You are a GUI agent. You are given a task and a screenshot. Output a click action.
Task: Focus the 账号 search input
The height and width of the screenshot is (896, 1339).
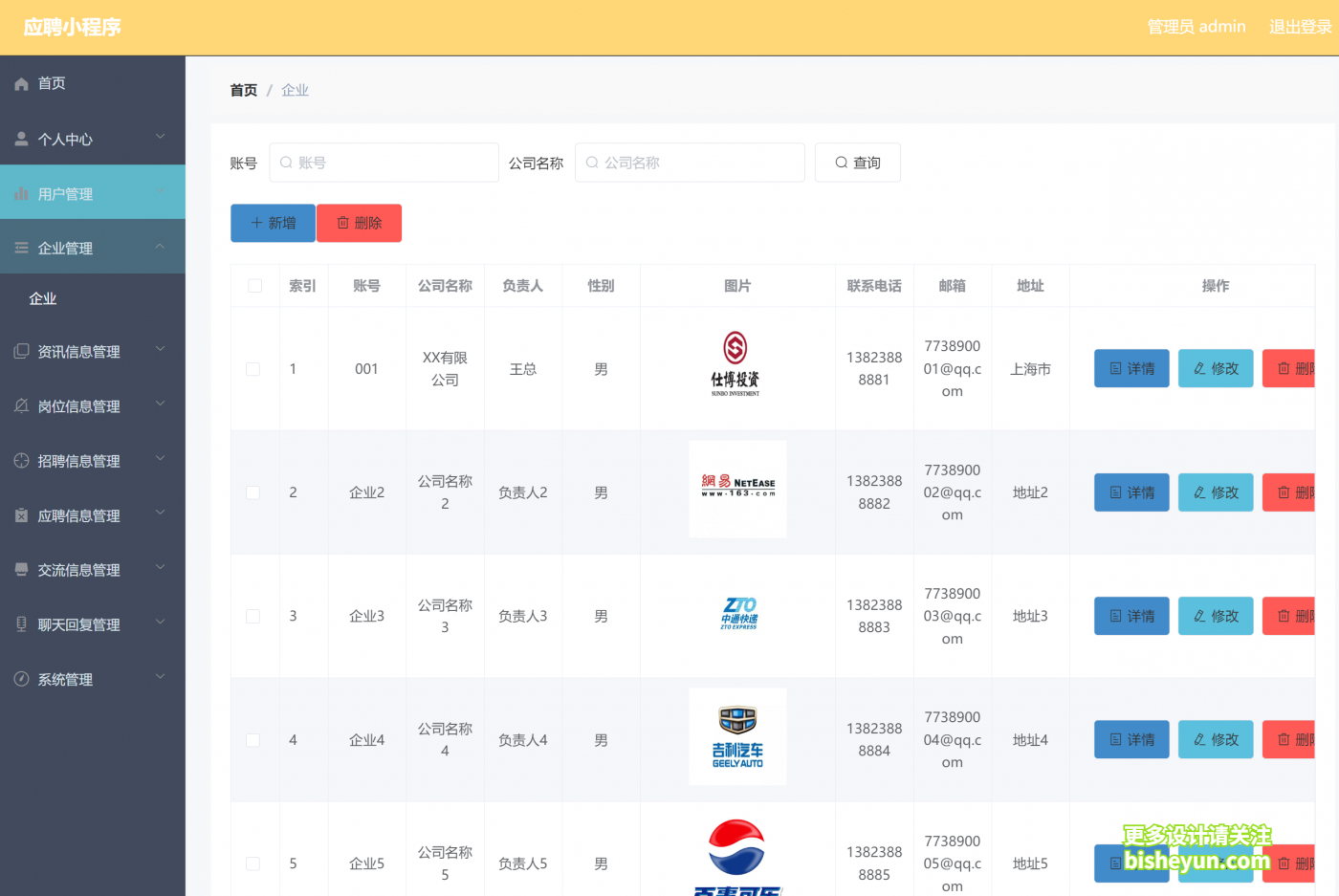tap(384, 163)
